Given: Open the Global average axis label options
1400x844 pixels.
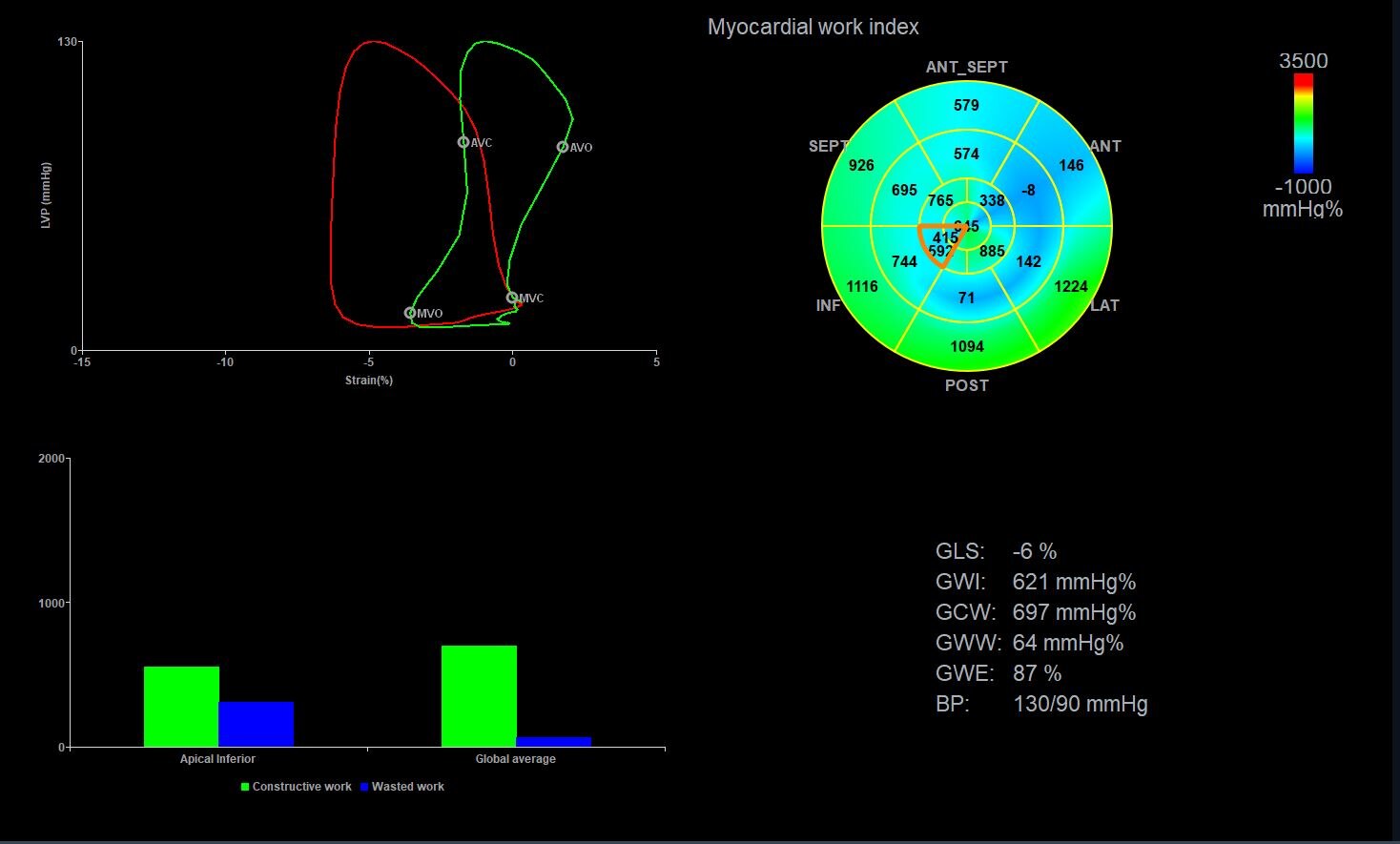Looking at the screenshot, I should click(516, 758).
